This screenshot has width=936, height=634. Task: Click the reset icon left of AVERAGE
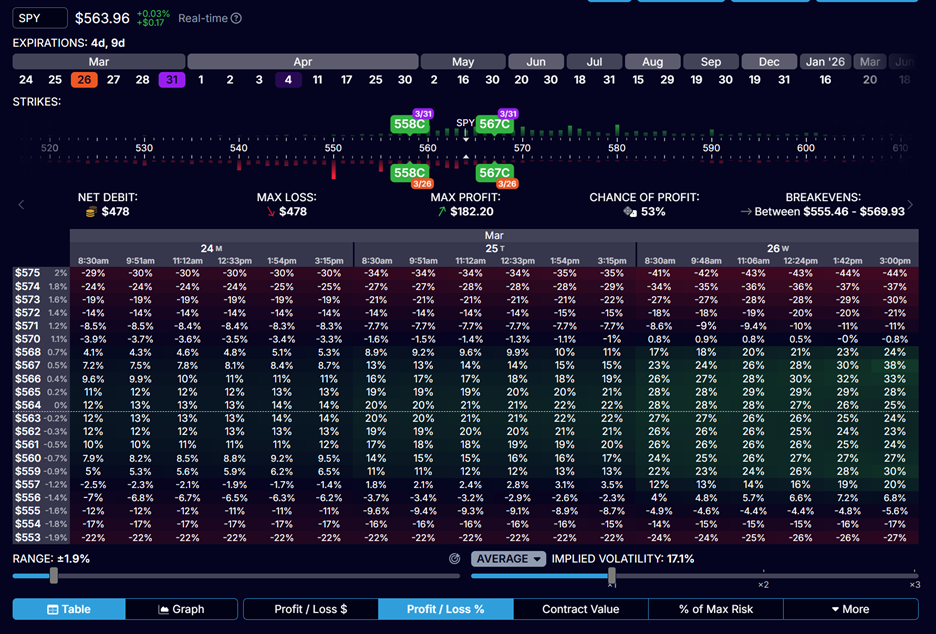pyautogui.click(x=455, y=559)
